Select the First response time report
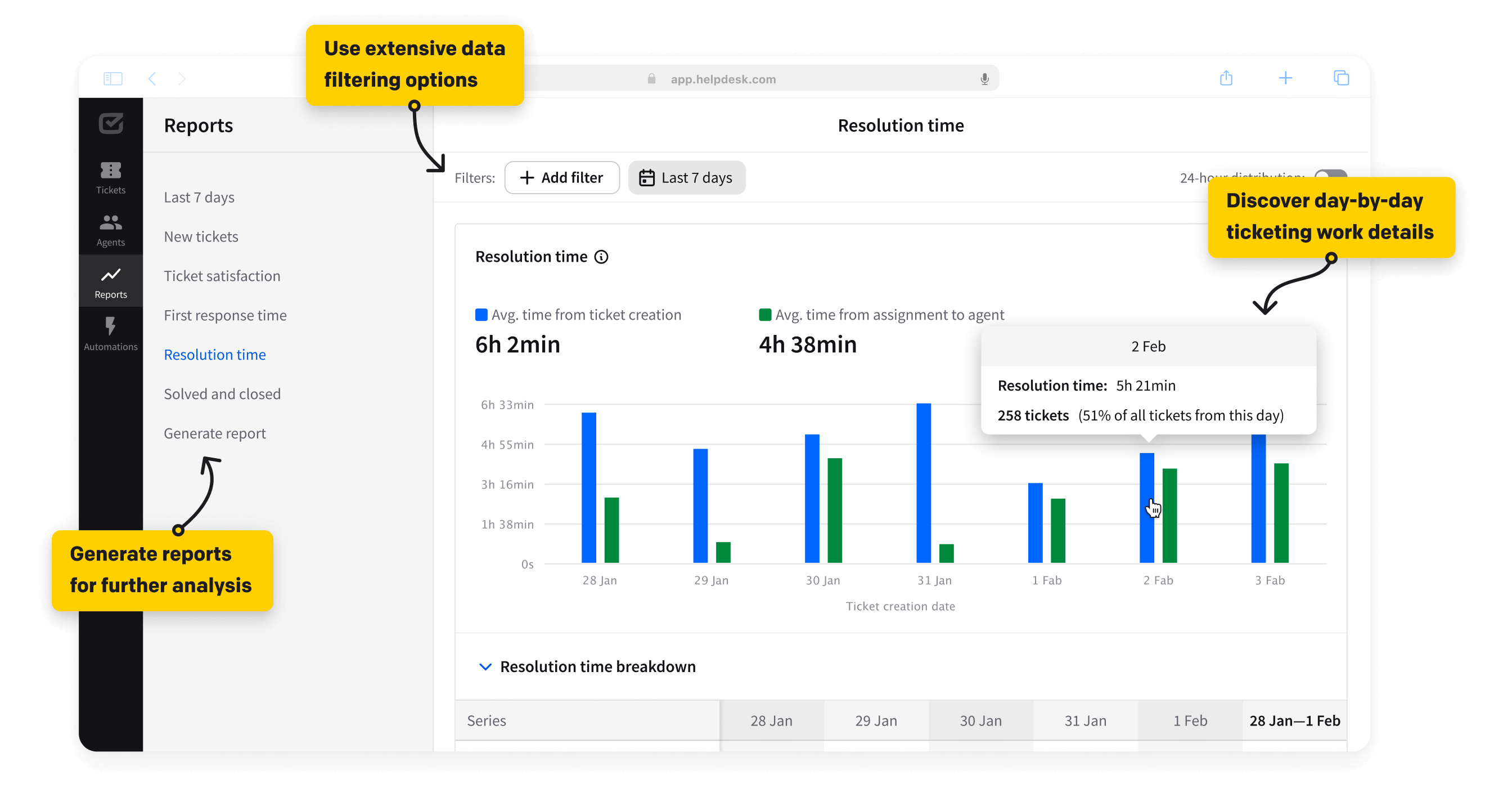 click(226, 315)
